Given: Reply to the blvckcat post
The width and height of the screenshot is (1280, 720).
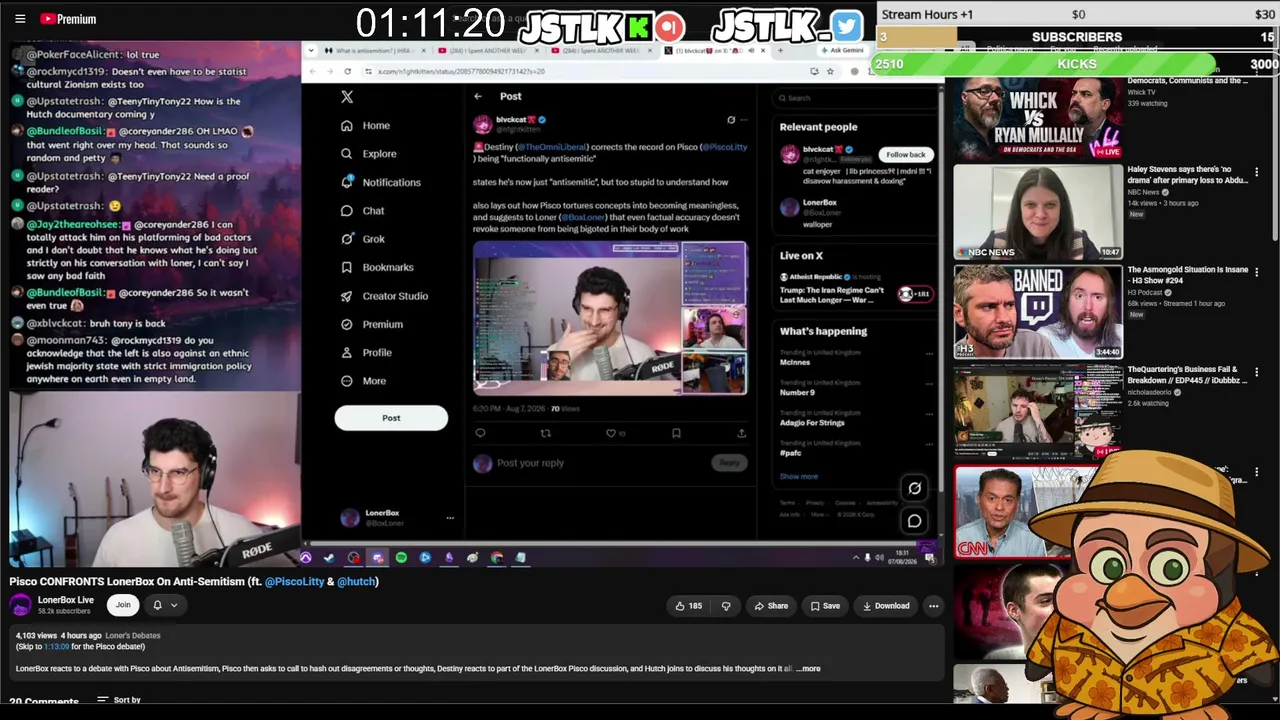Looking at the screenshot, I should (x=480, y=433).
